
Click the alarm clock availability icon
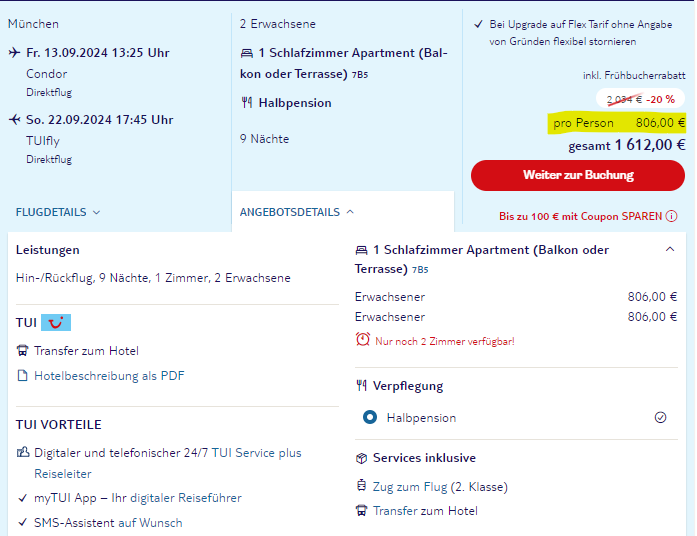point(363,340)
